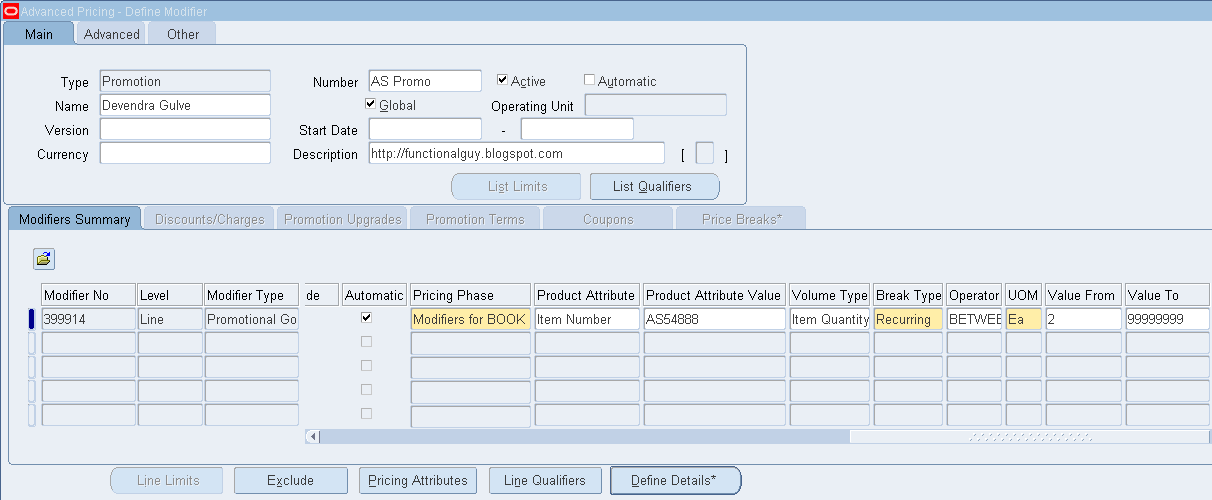Click the empty Version field
Viewport: 1212px width, 500px height.
185,130
